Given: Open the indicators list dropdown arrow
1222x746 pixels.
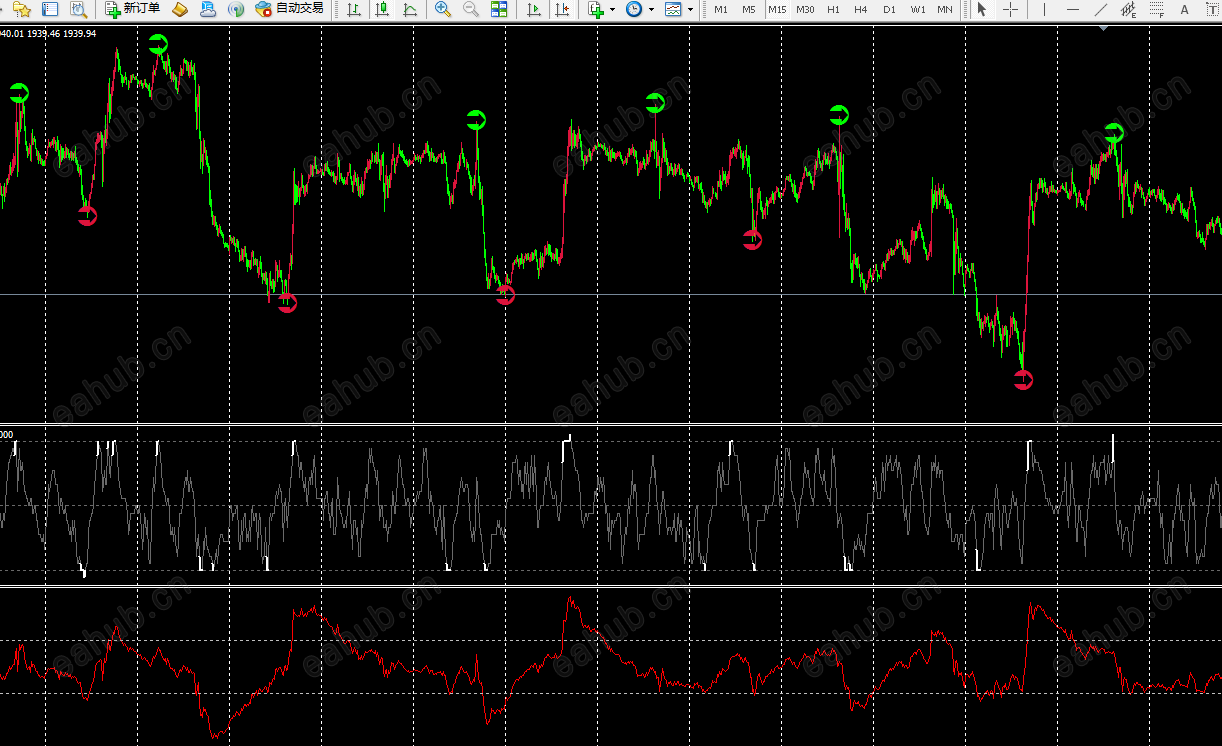Looking at the screenshot, I should coord(612,9).
